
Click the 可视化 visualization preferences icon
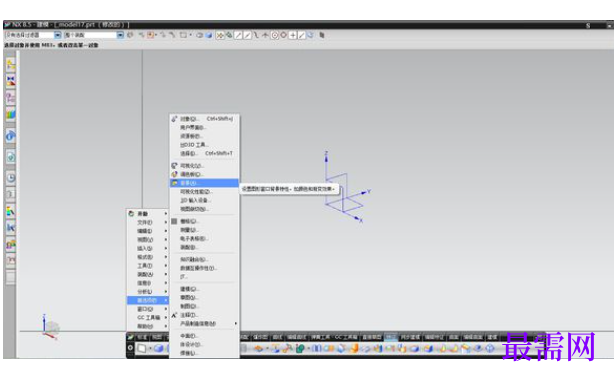[174, 165]
